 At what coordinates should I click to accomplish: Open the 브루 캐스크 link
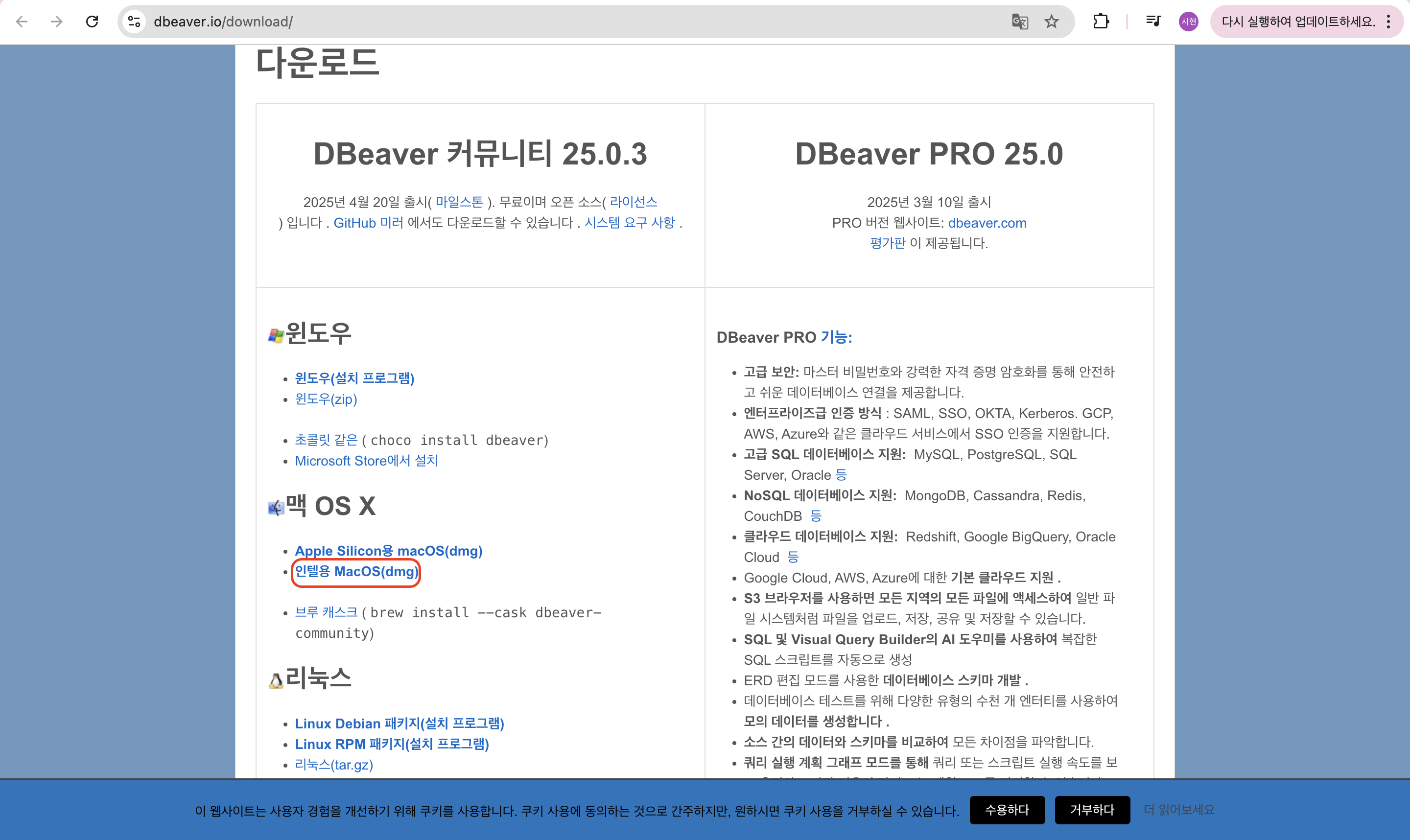(327, 612)
